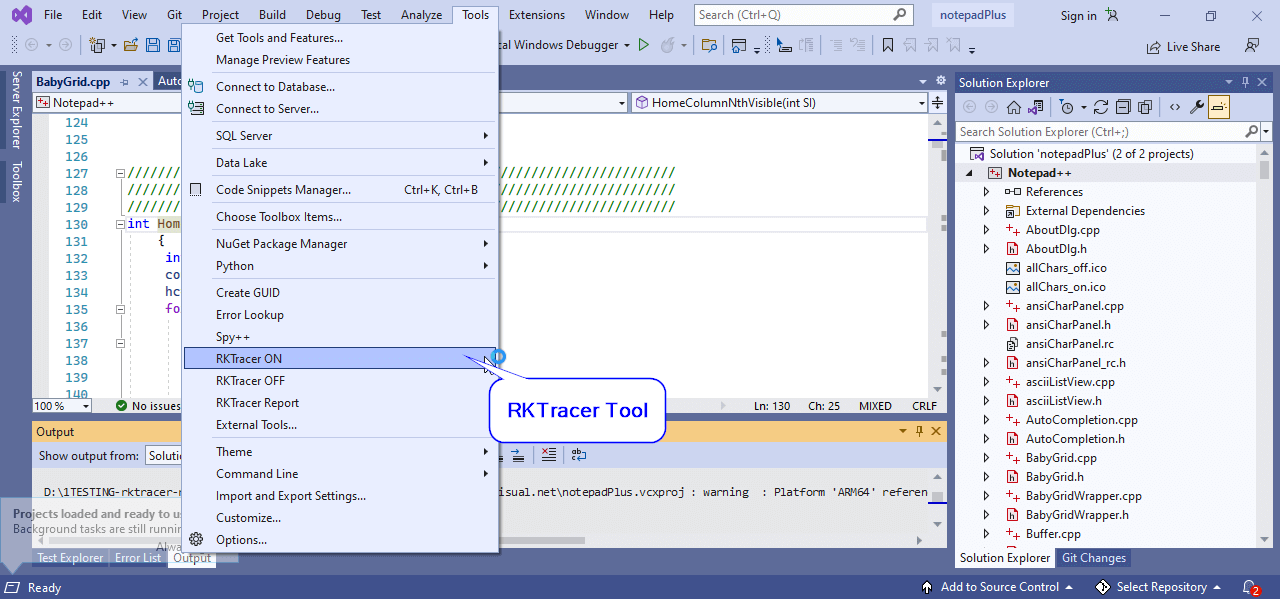Select the Home icon in Solution Explorer

point(1014,106)
